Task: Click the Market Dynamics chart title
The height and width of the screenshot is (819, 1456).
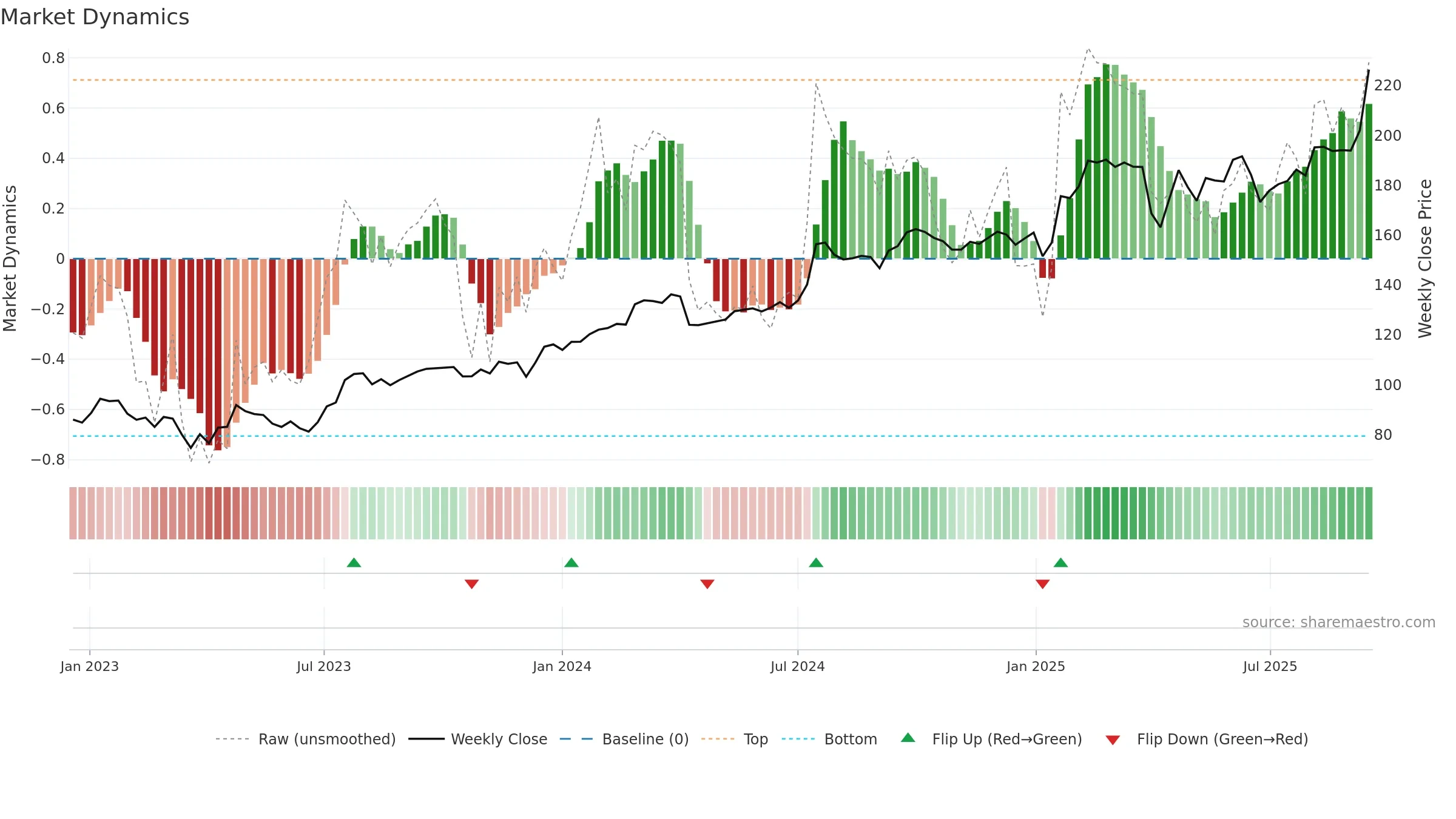Action: (x=95, y=17)
